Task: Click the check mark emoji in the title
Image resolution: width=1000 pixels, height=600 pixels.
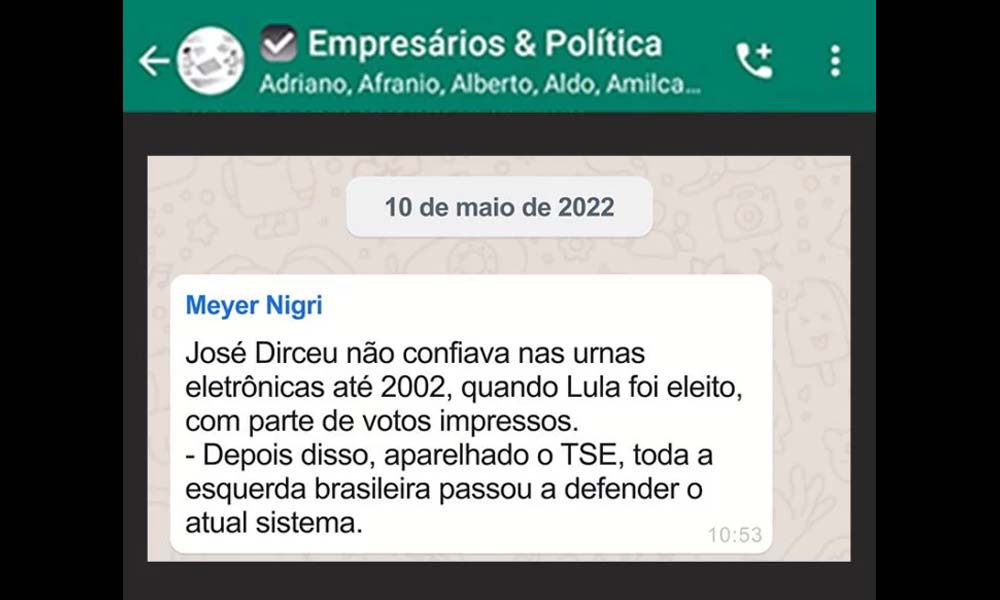Action: [x=279, y=43]
